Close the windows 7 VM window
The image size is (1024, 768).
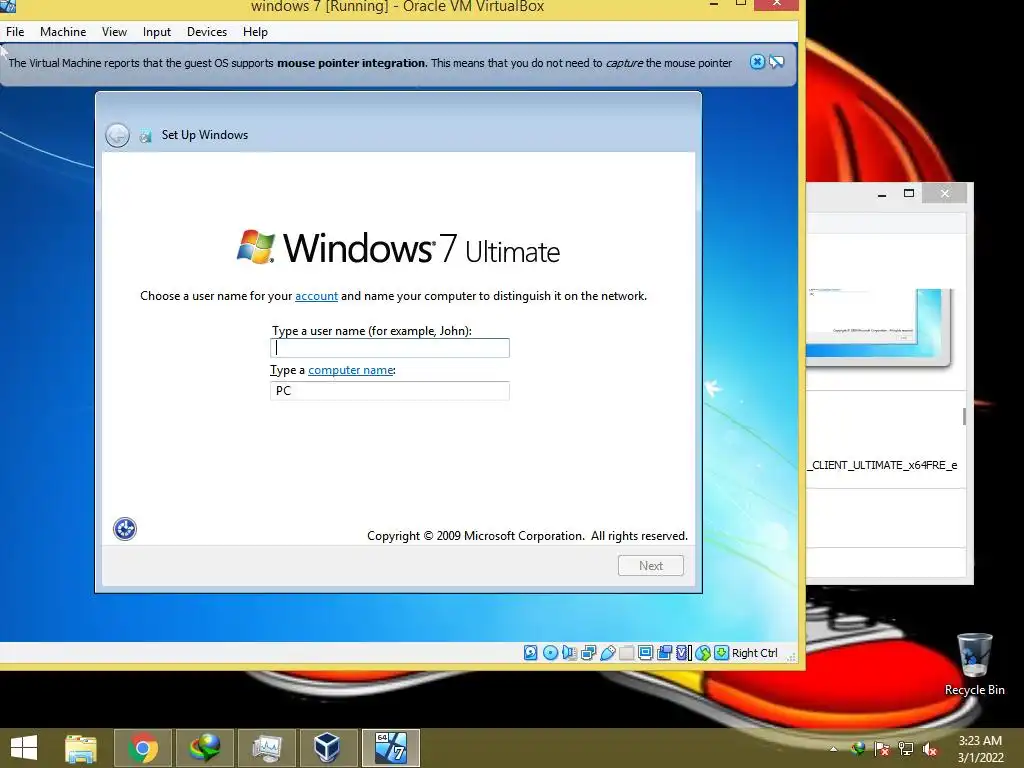pyautogui.click(x=776, y=4)
